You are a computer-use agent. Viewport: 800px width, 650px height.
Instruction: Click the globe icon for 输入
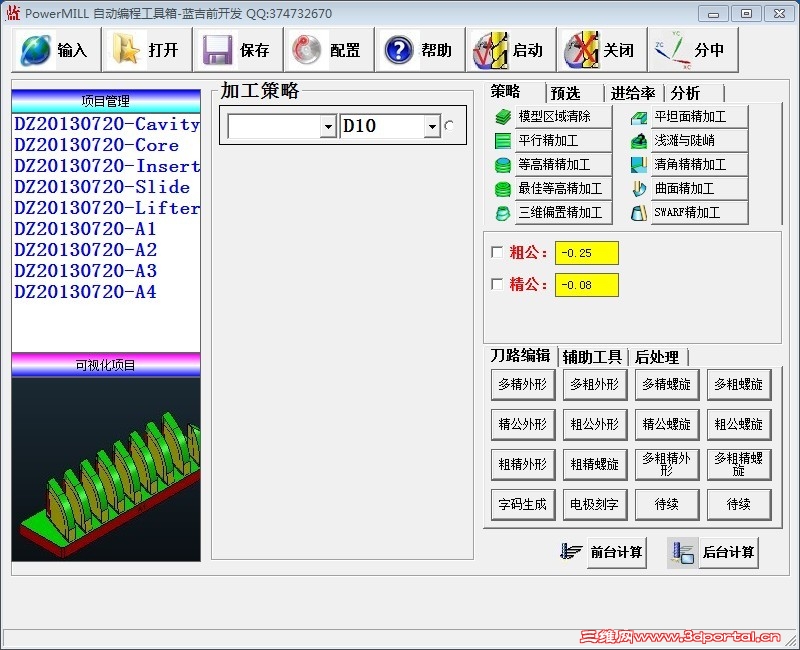pyautogui.click(x=35, y=50)
